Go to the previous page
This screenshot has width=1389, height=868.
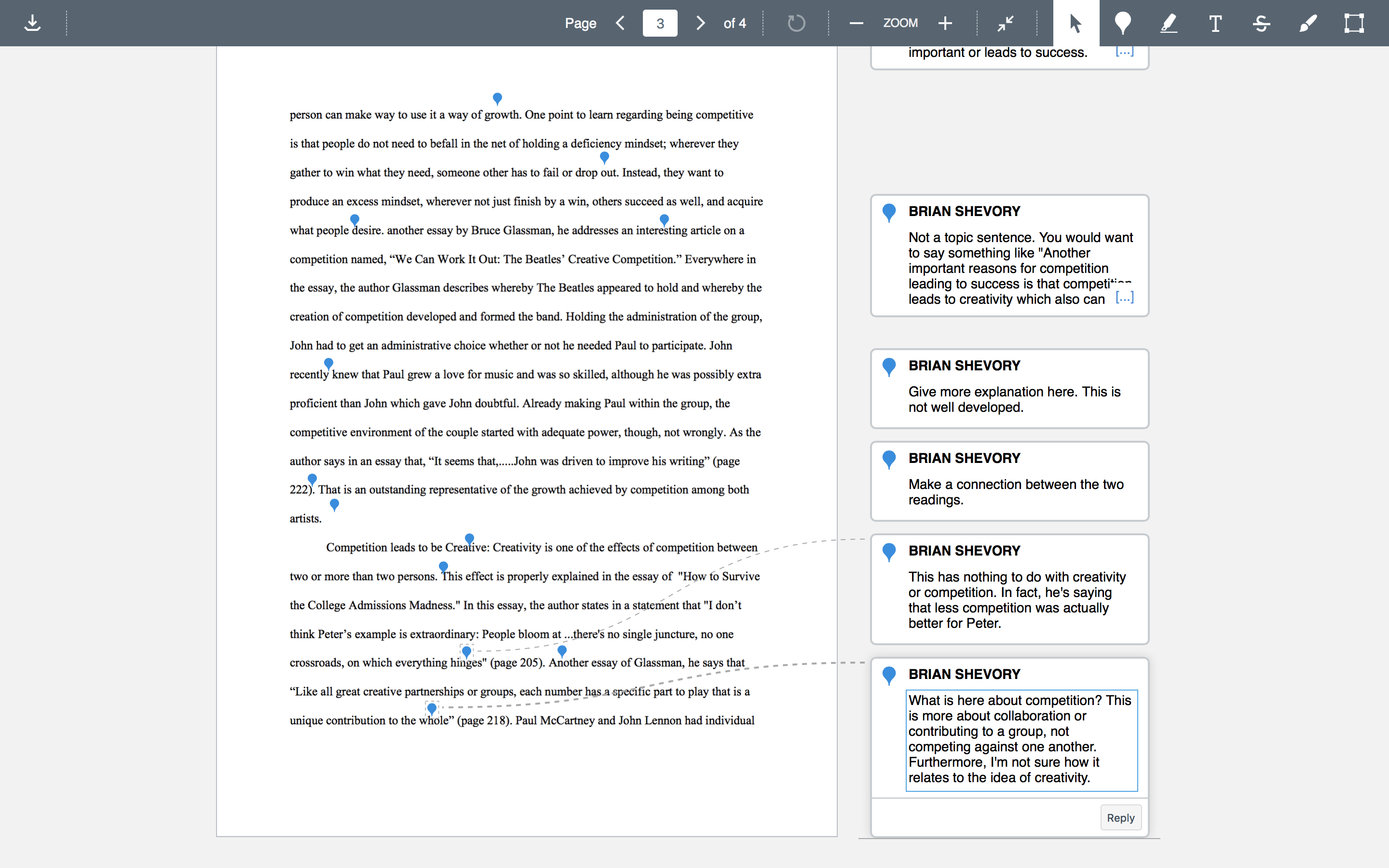click(620, 23)
